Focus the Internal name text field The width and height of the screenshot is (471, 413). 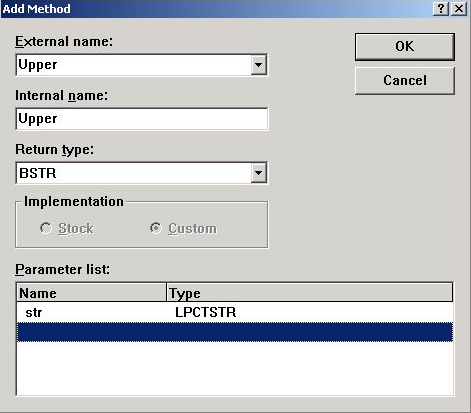(x=142, y=119)
